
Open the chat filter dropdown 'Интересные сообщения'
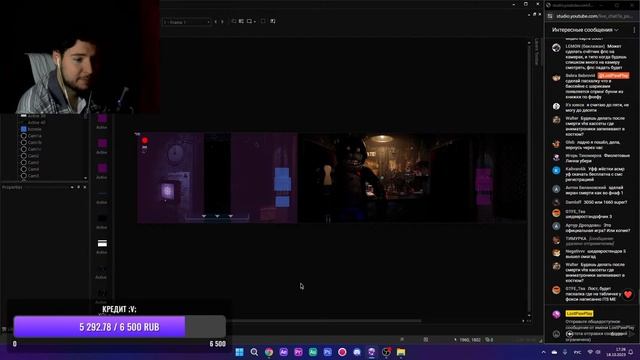(x=585, y=30)
